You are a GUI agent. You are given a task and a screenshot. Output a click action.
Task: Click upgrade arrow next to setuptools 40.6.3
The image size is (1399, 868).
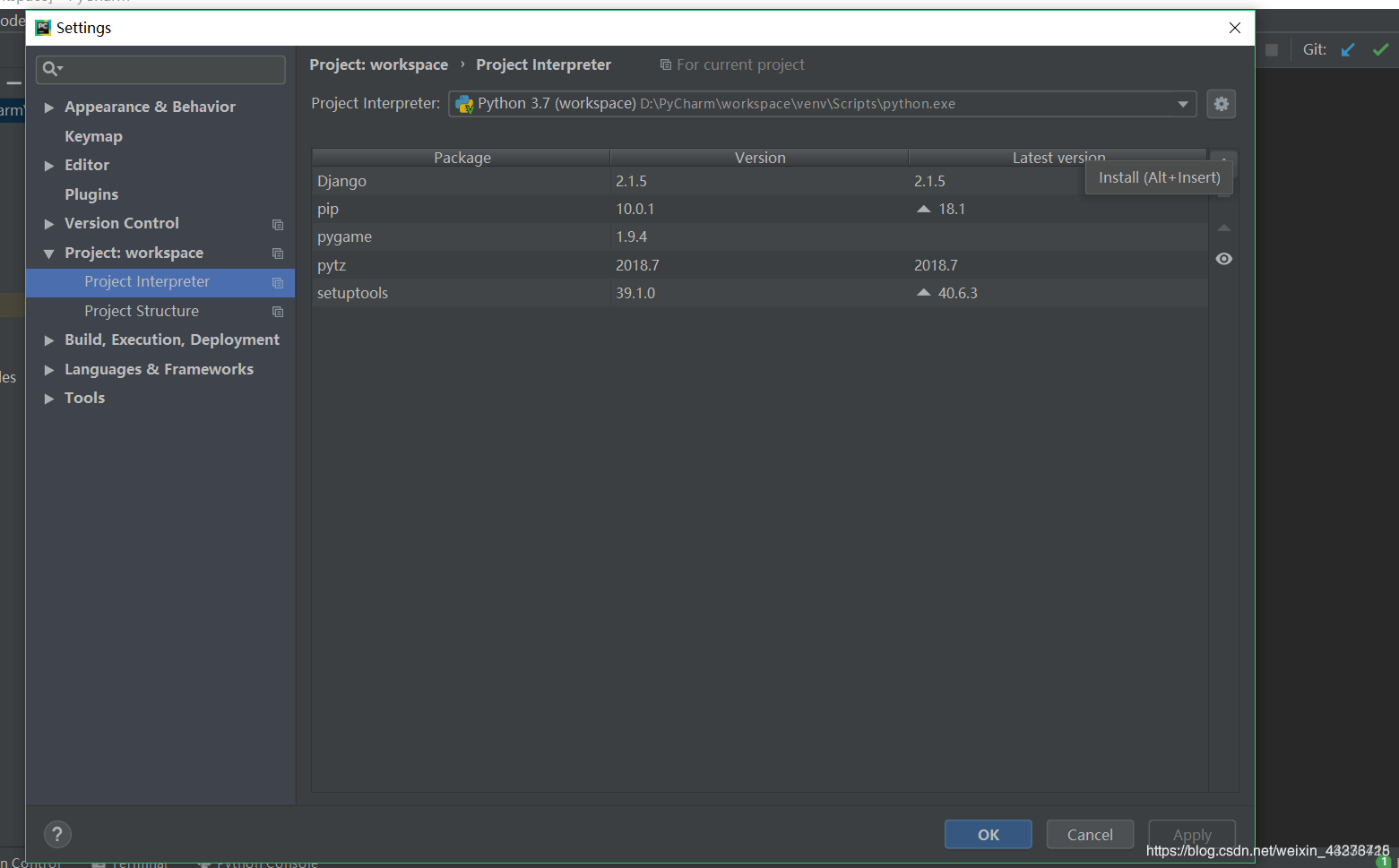click(924, 293)
